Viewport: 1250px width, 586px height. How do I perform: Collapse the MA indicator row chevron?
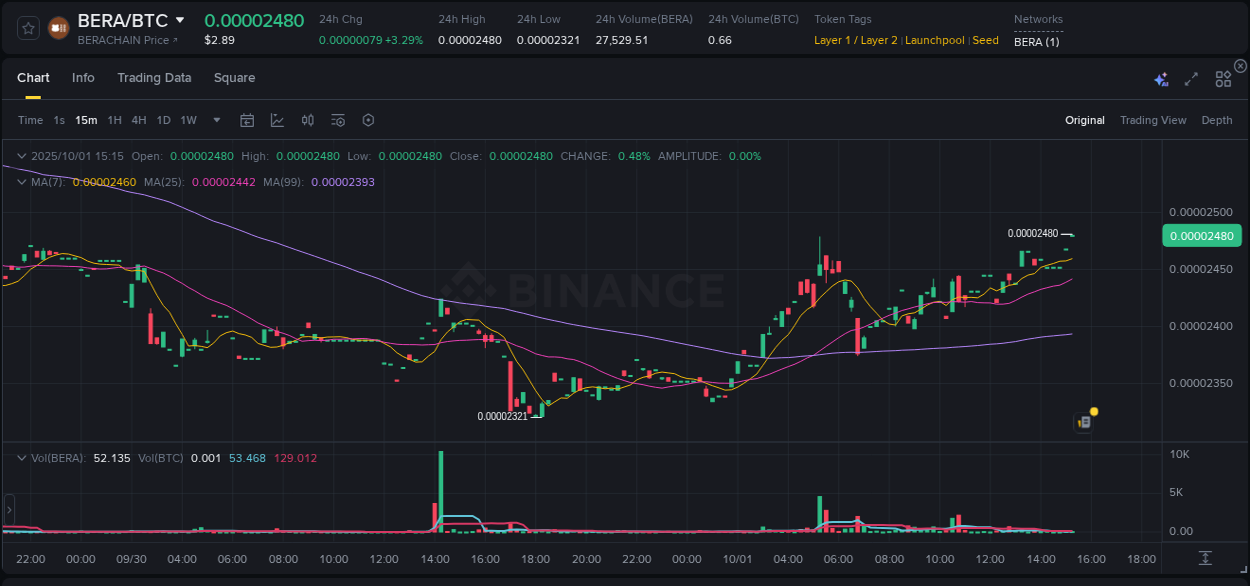pos(21,182)
